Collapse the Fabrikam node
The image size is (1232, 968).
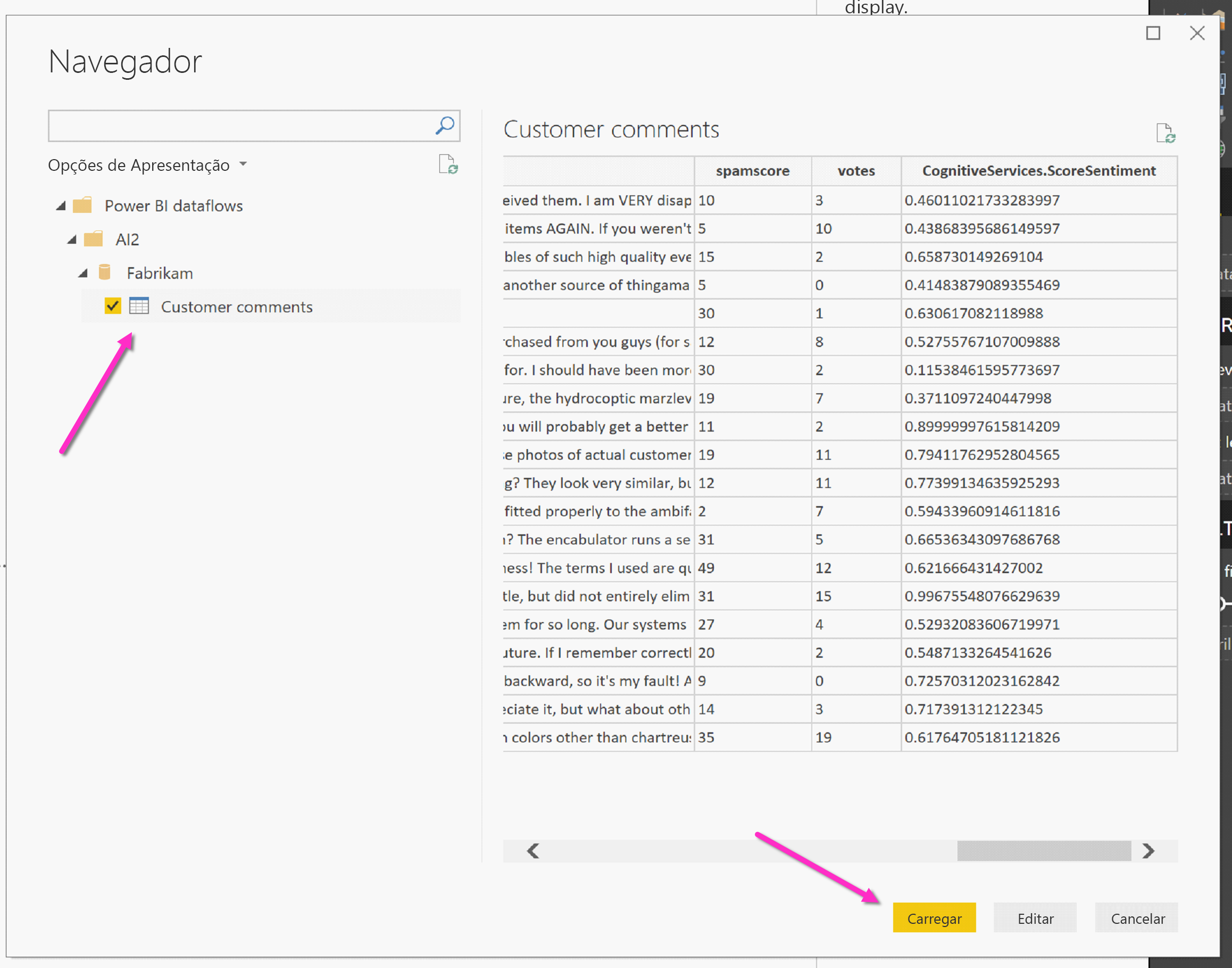[84, 272]
